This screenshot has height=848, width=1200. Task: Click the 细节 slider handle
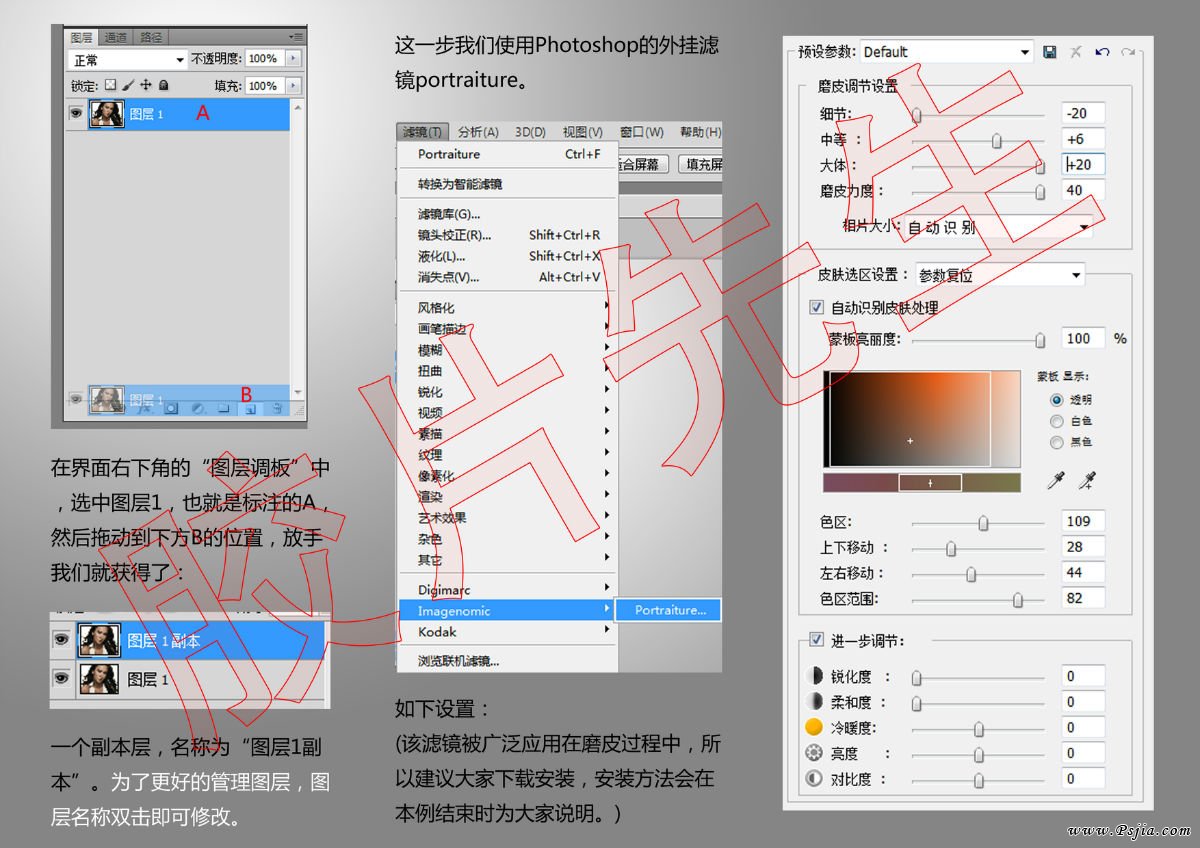tap(916, 115)
